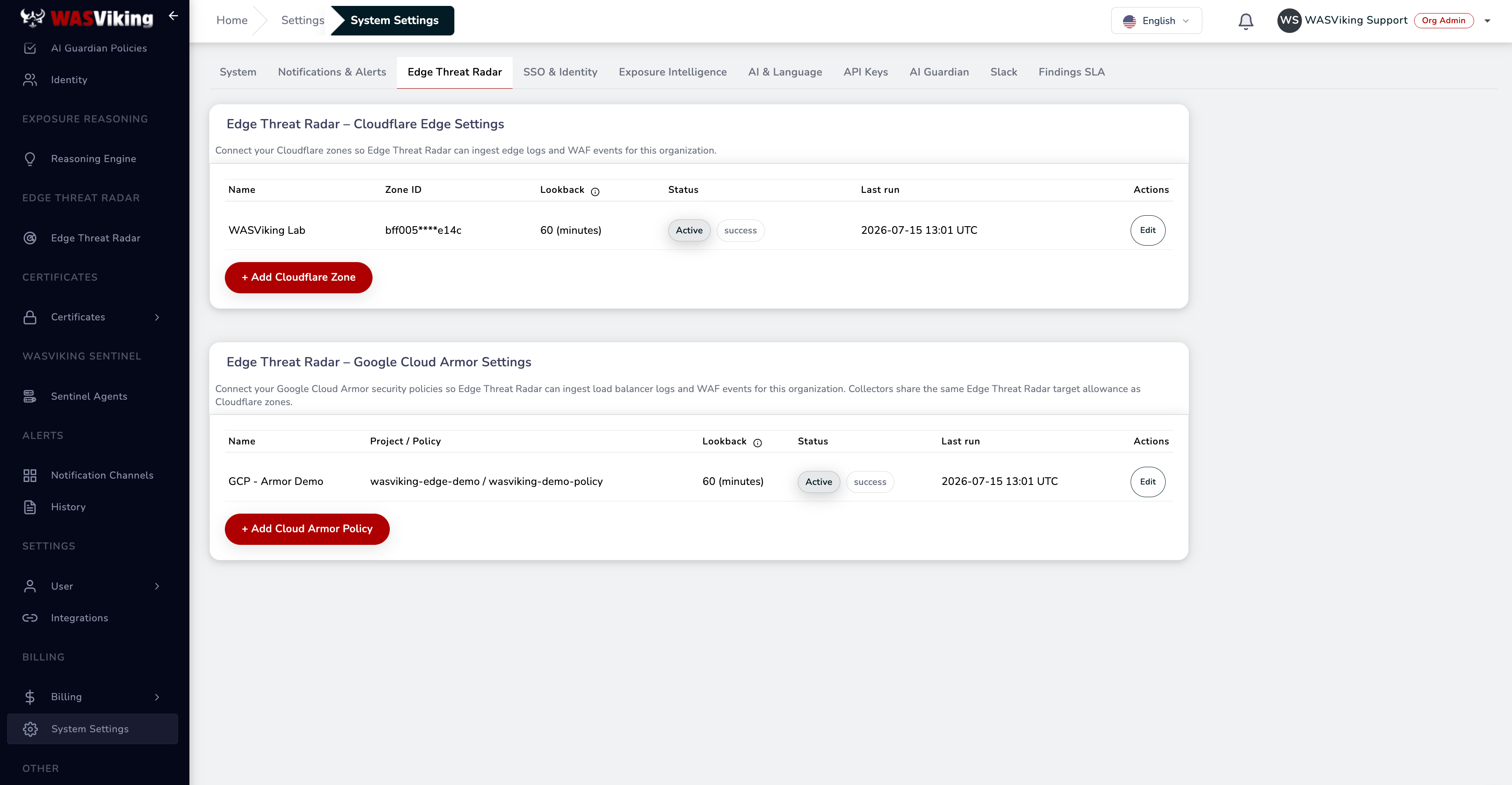Open the English language dropdown
The width and height of the screenshot is (1512, 785).
coord(1156,21)
